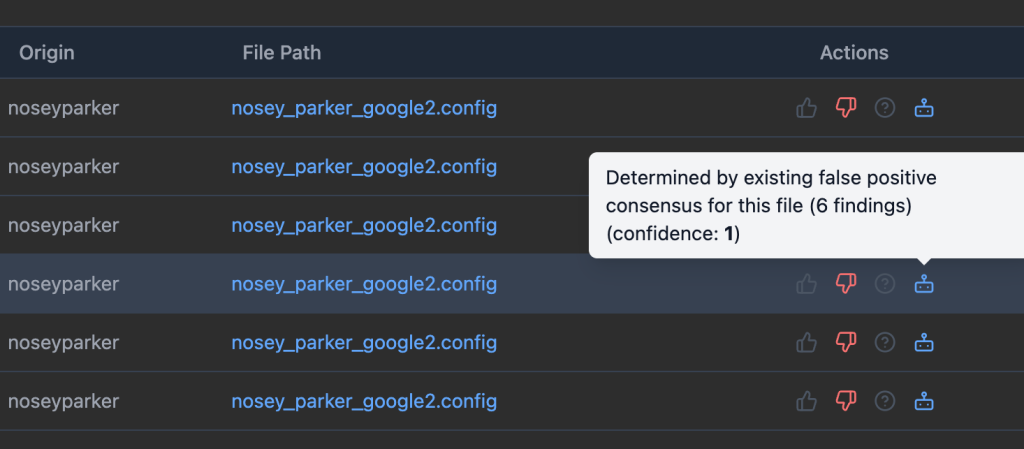The height and width of the screenshot is (449, 1024).
Task: Click thumbs up in the fifth row
Action: [x=806, y=343]
